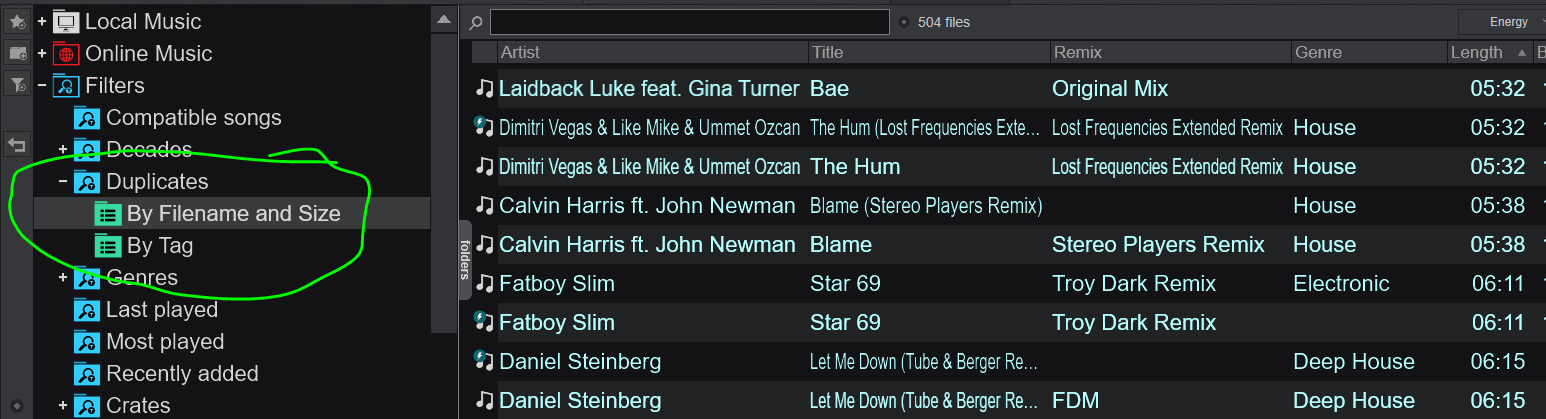Expand the Online Music node with plus sign
The image size is (1546, 419).
point(42,53)
